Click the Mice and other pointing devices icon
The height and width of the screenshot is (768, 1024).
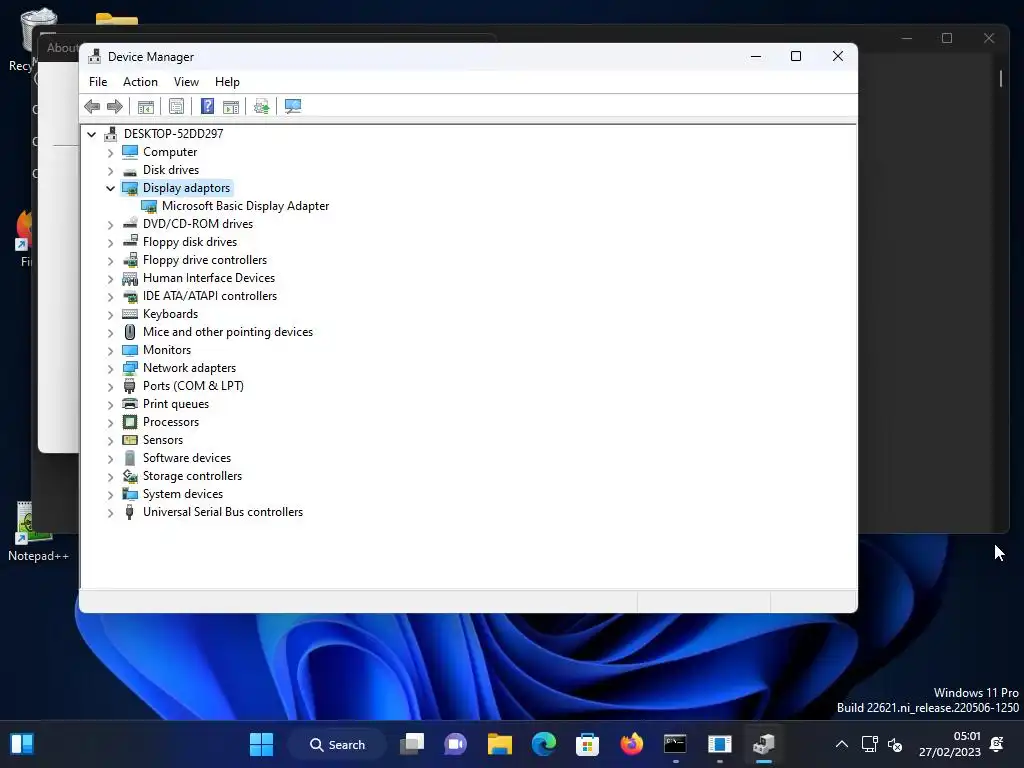click(x=130, y=332)
